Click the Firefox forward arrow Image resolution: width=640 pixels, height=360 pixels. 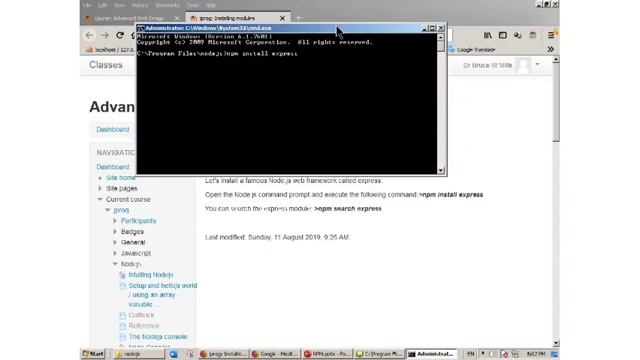pos(104,36)
